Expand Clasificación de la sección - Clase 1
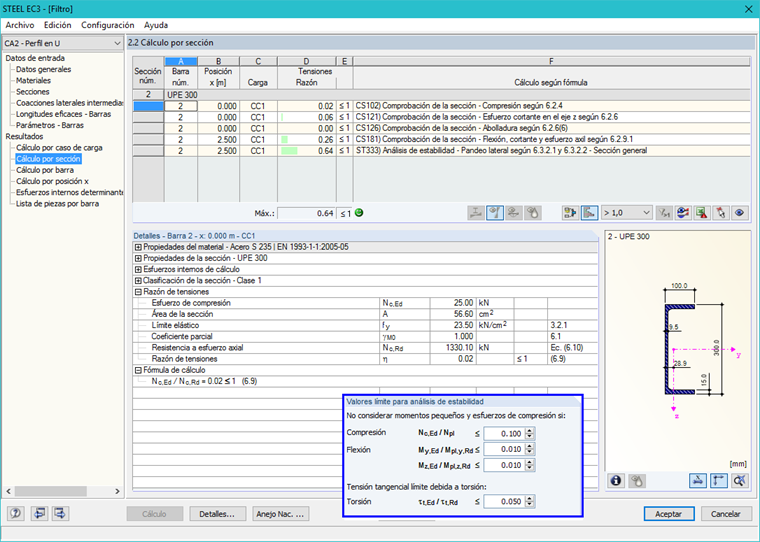Image resolution: width=760 pixels, height=542 pixels. click(x=138, y=281)
